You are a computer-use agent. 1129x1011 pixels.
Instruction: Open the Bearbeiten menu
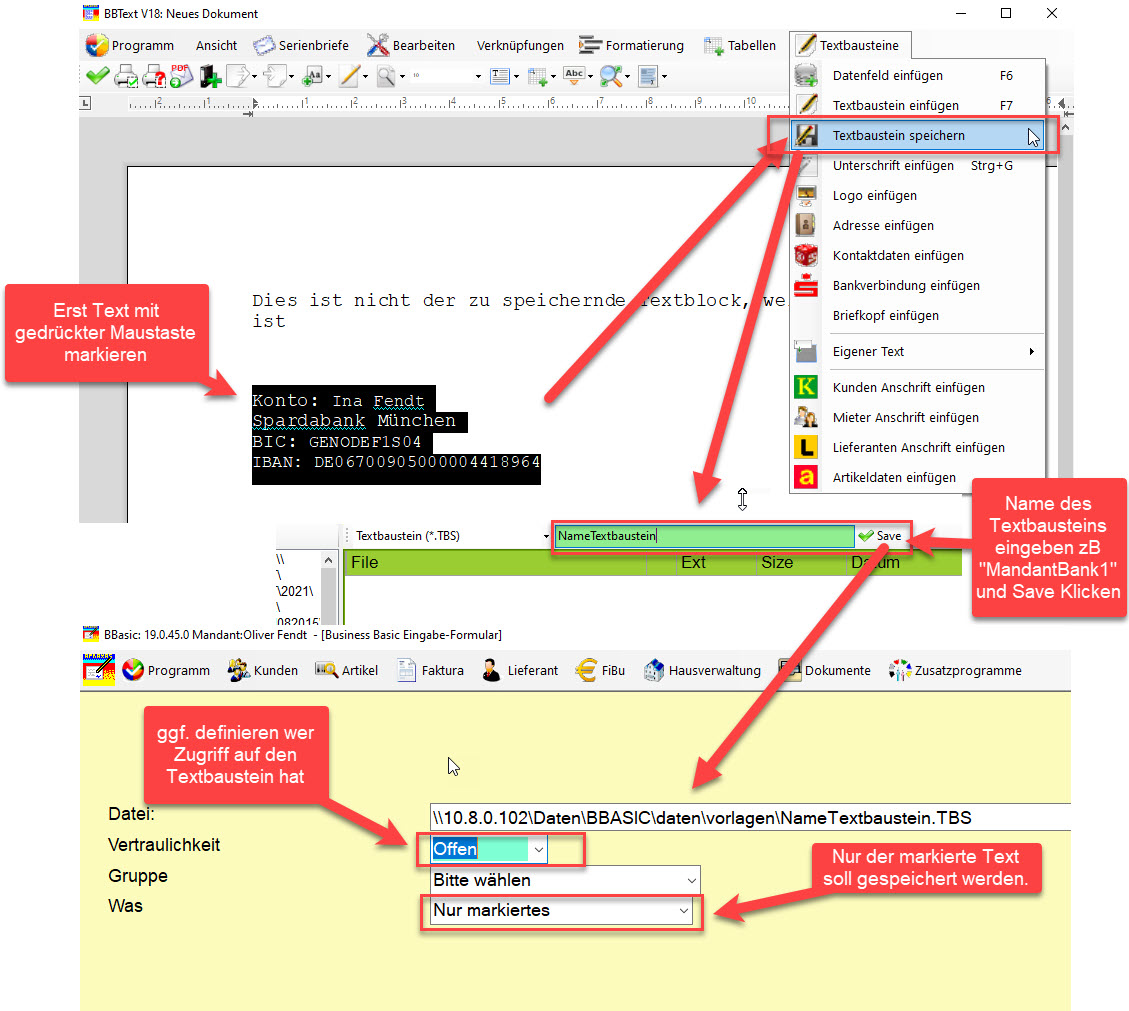click(411, 45)
